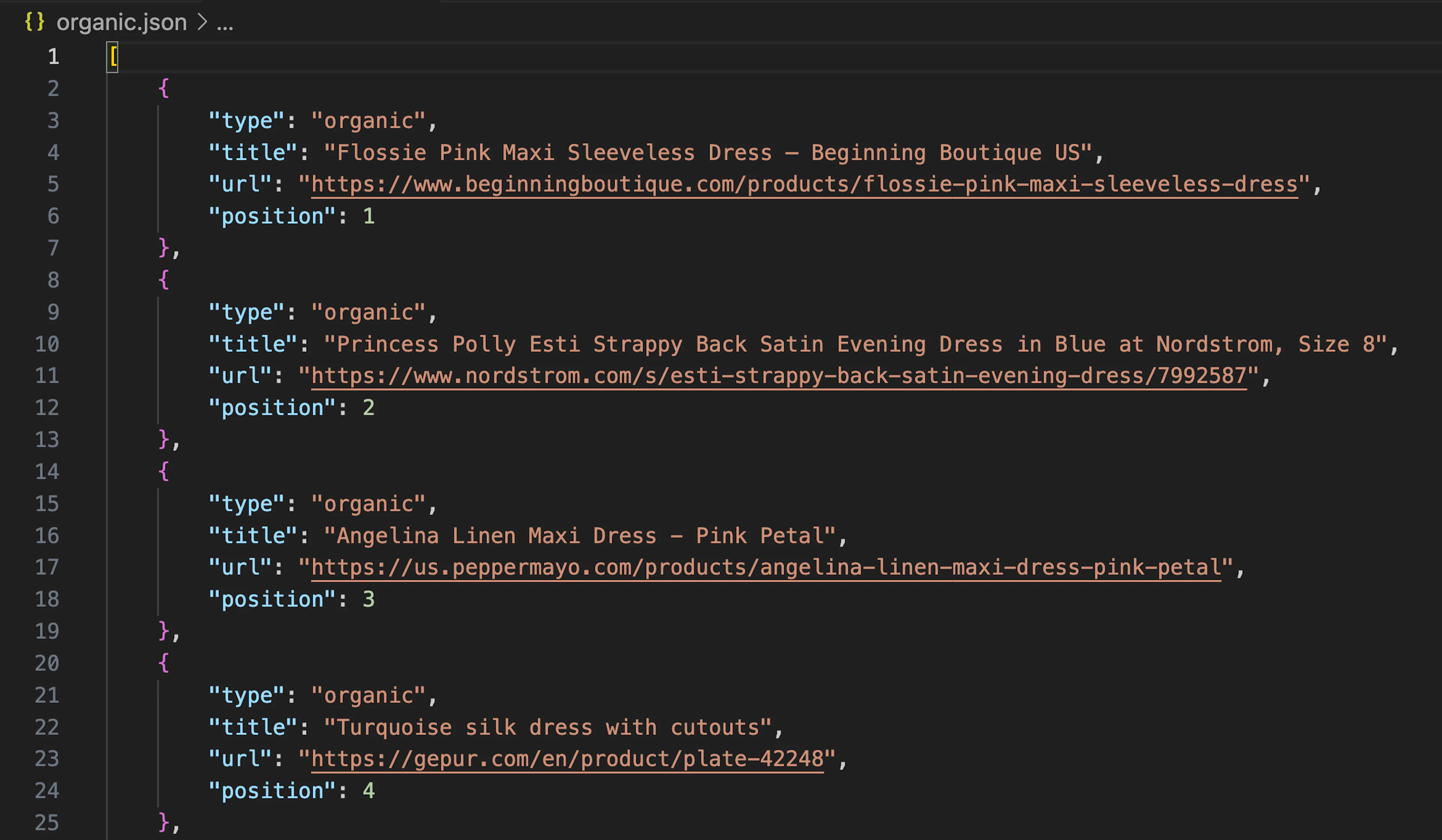Select line 5 via its gutter number
Screen dimensions: 1442x840
tap(53, 184)
